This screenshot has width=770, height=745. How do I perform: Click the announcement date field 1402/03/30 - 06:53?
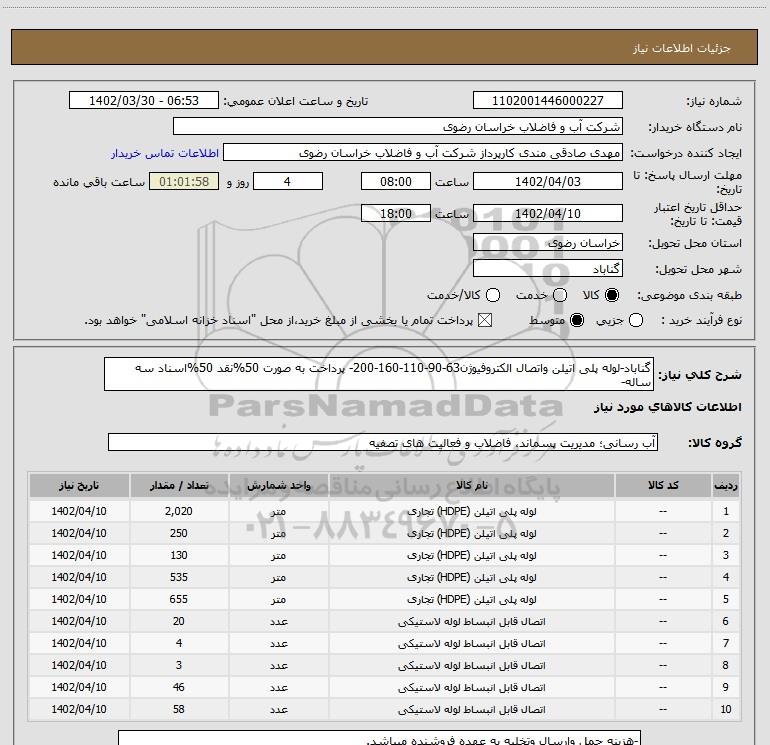pos(144,100)
